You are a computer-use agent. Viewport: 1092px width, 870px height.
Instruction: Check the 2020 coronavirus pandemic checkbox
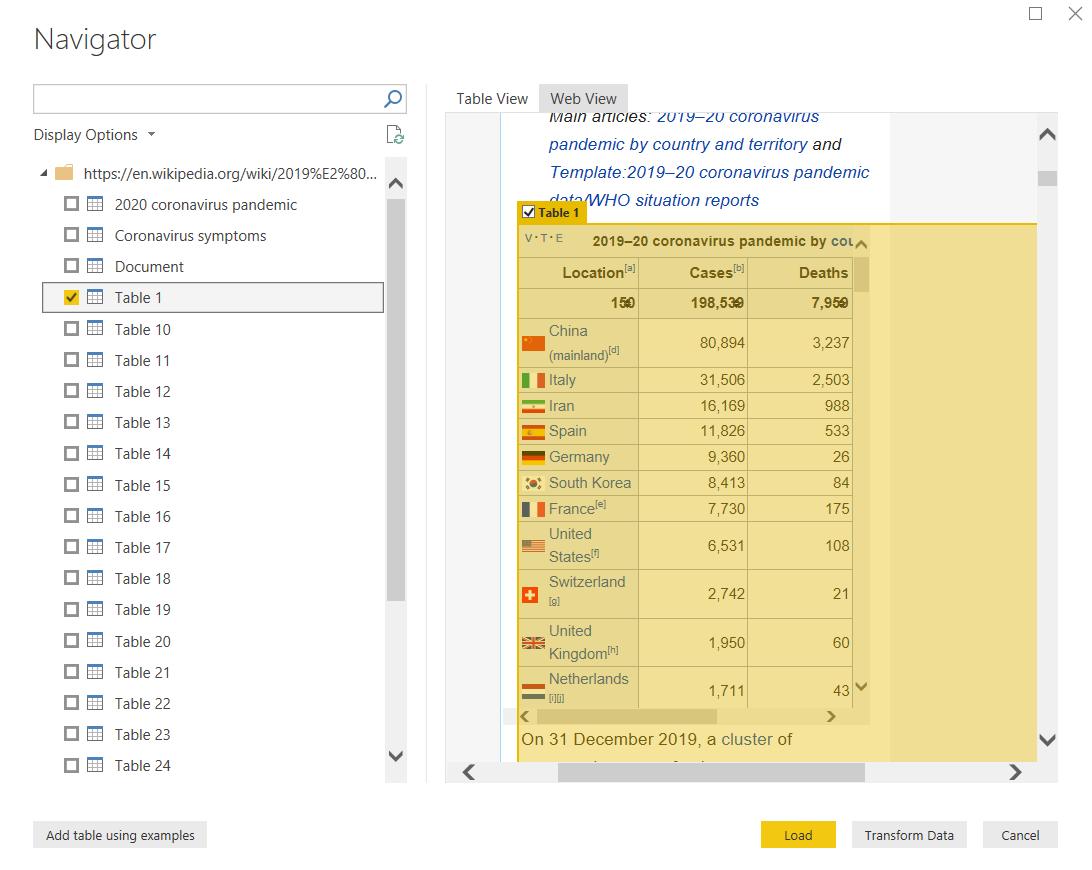tap(71, 204)
